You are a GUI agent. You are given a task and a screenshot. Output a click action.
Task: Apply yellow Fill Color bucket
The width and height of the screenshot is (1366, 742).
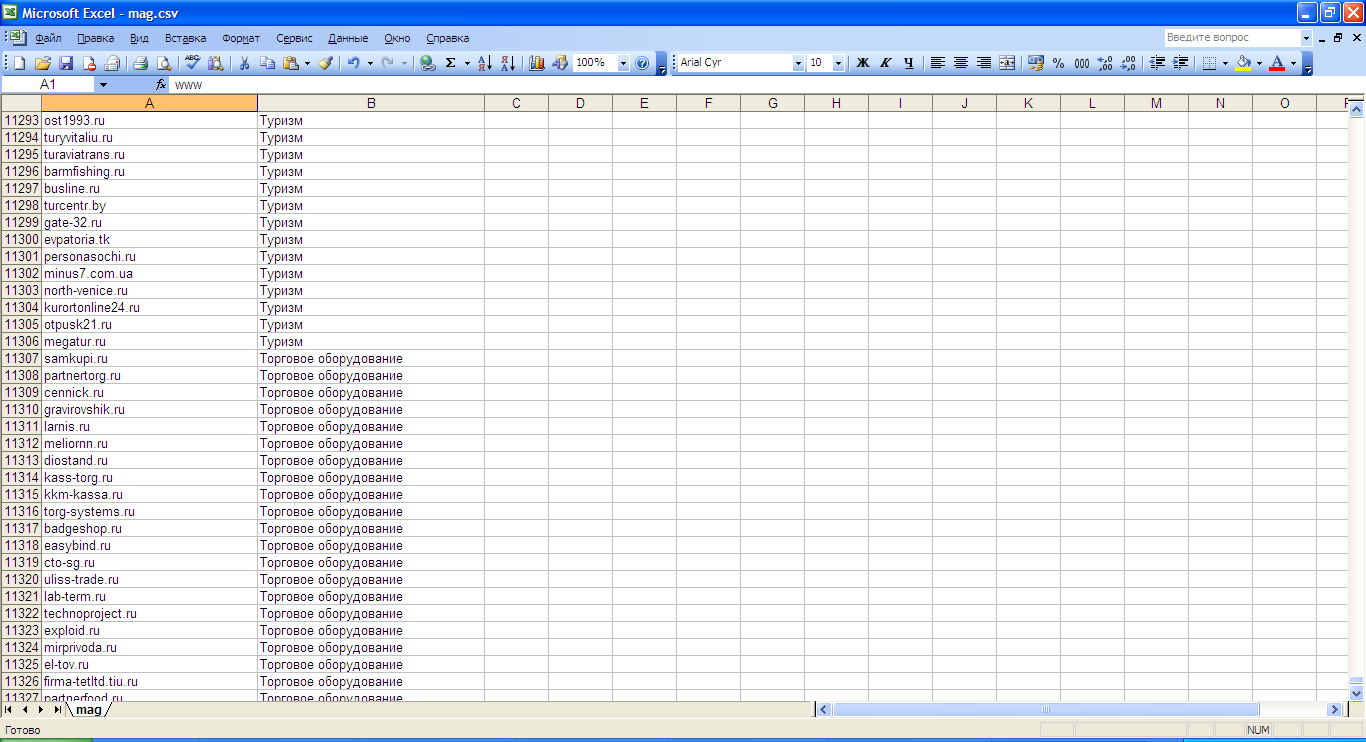(1243, 63)
